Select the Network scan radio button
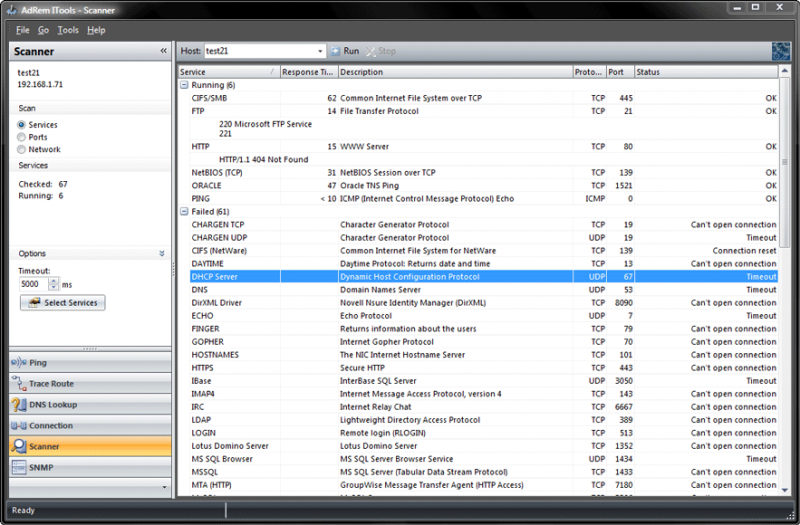This screenshot has height=525, width=800. (x=21, y=149)
